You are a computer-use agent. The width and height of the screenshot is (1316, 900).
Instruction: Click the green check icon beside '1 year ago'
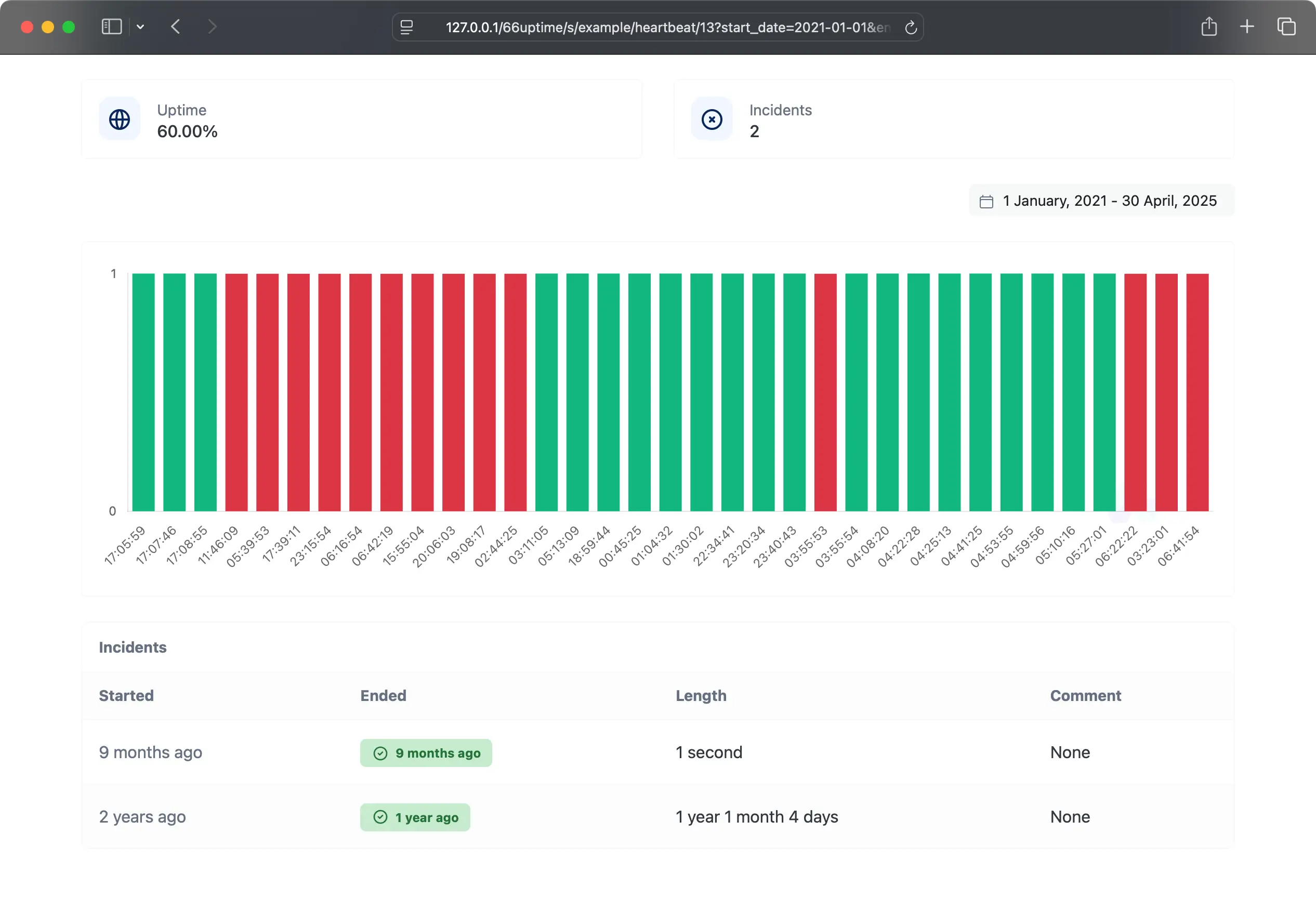(380, 817)
